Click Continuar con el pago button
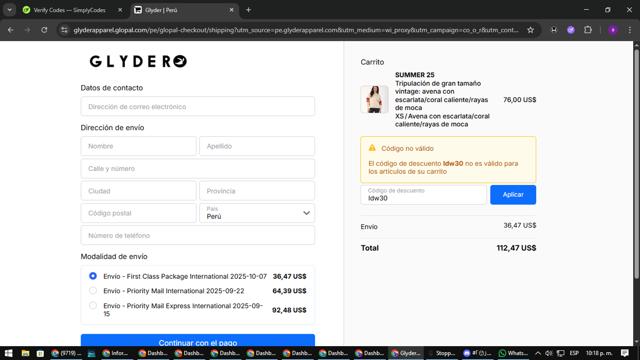The width and height of the screenshot is (640, 360). point(198,340)
